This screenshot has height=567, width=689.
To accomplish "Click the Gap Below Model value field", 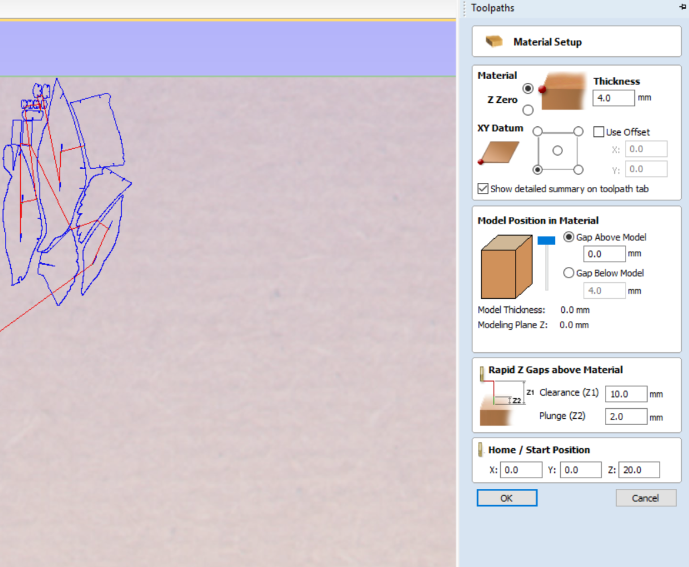I will coord(604,291).
